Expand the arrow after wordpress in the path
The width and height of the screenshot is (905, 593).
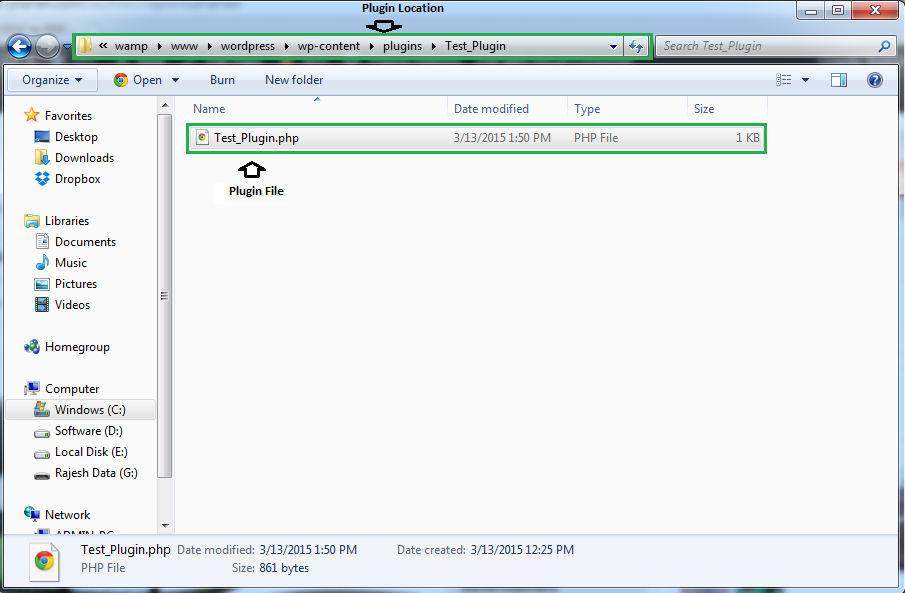click(286, 46)
